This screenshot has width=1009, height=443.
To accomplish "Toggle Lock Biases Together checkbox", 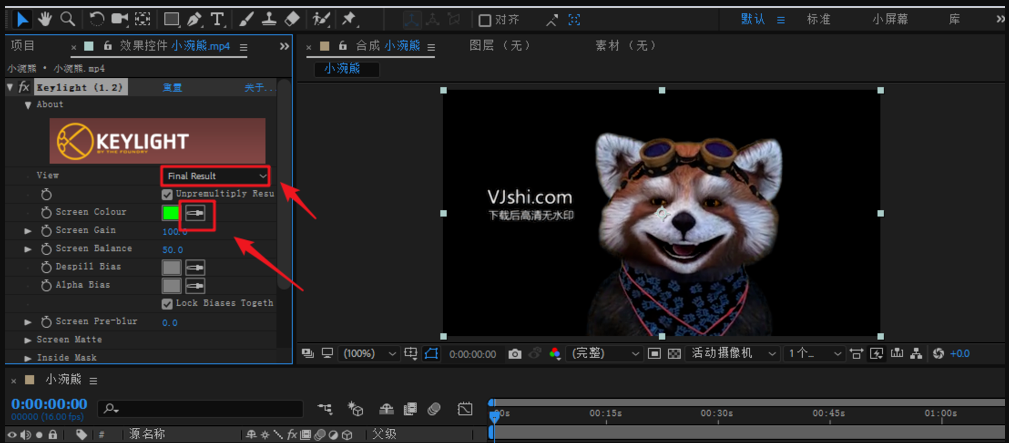I will click(x=167, y=303).
